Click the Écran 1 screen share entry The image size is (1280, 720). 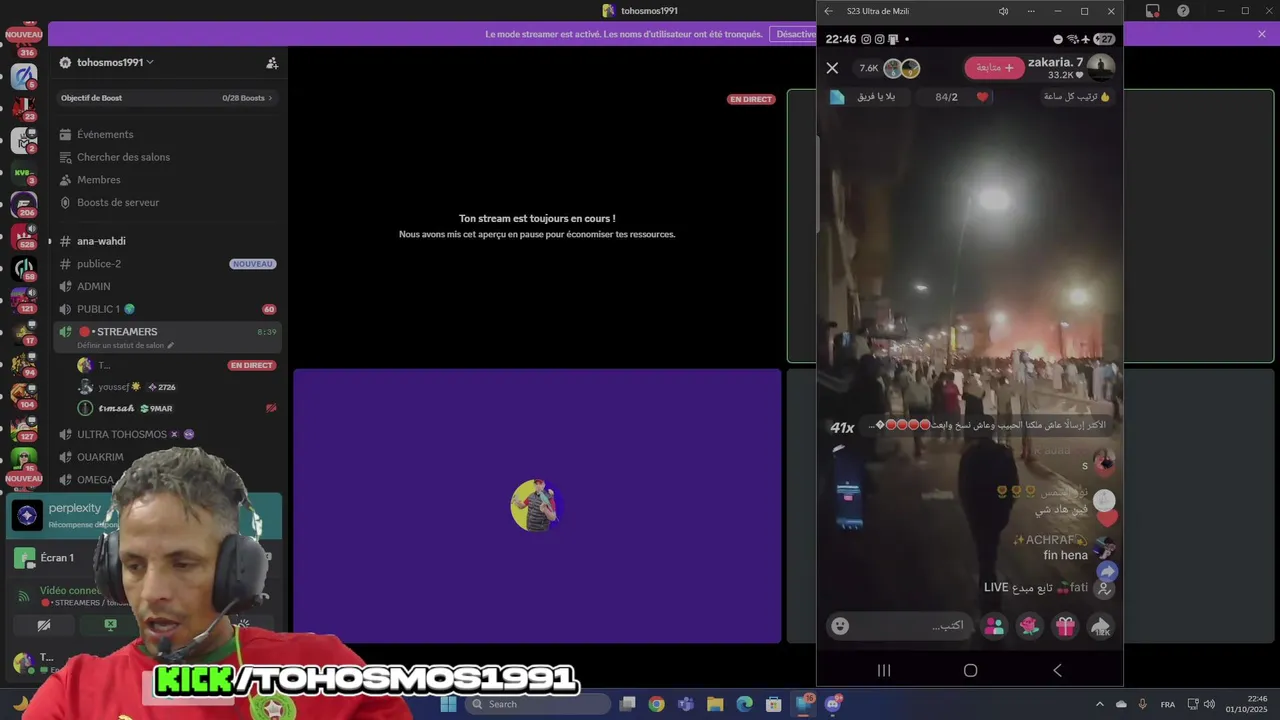[x=57, y=558]
